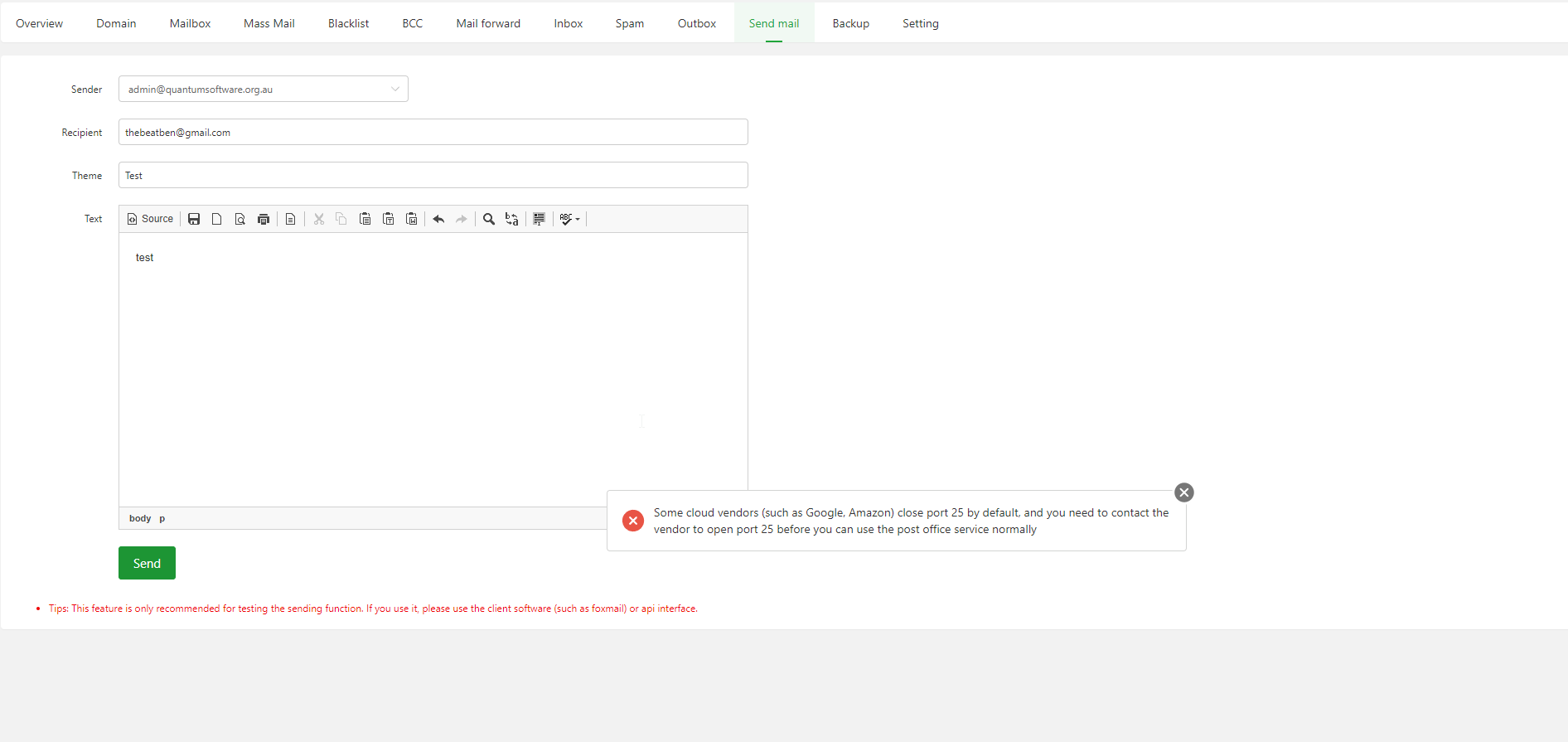Click the Copy icon
This screenshot has width=1568, height=742.
coord(341,219)
